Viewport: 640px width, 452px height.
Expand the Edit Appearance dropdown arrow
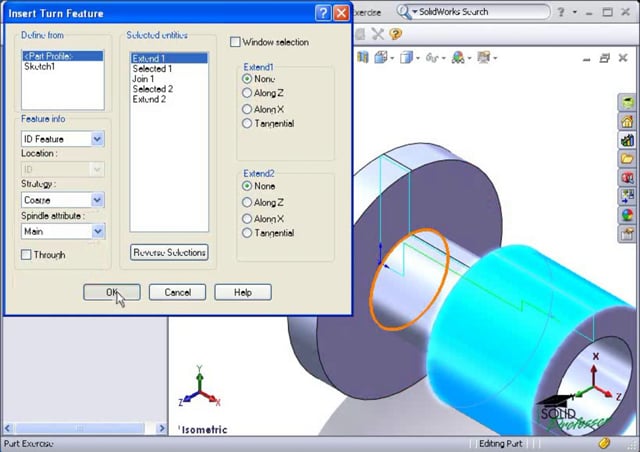[x=469, y=58]
